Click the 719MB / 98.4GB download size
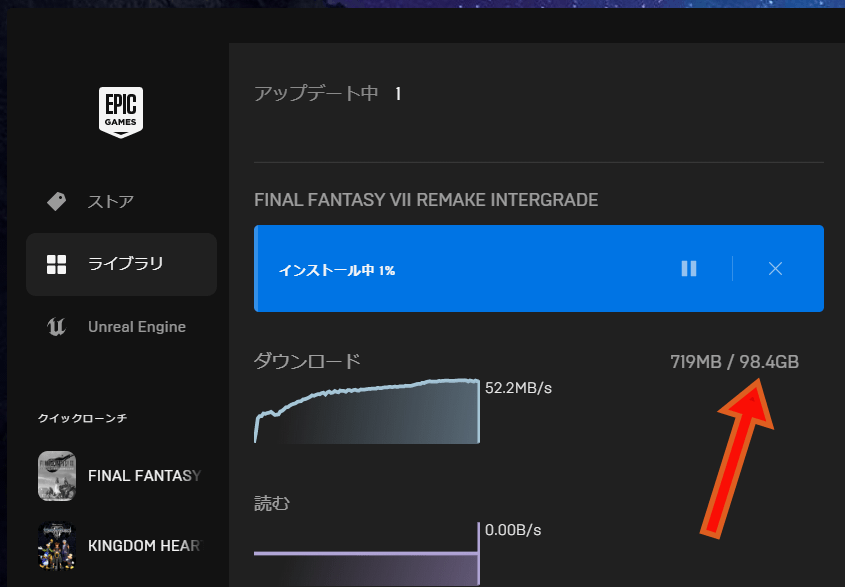This screenshot has width=845, height=587. pyautogui.click(x=735, y=362)
